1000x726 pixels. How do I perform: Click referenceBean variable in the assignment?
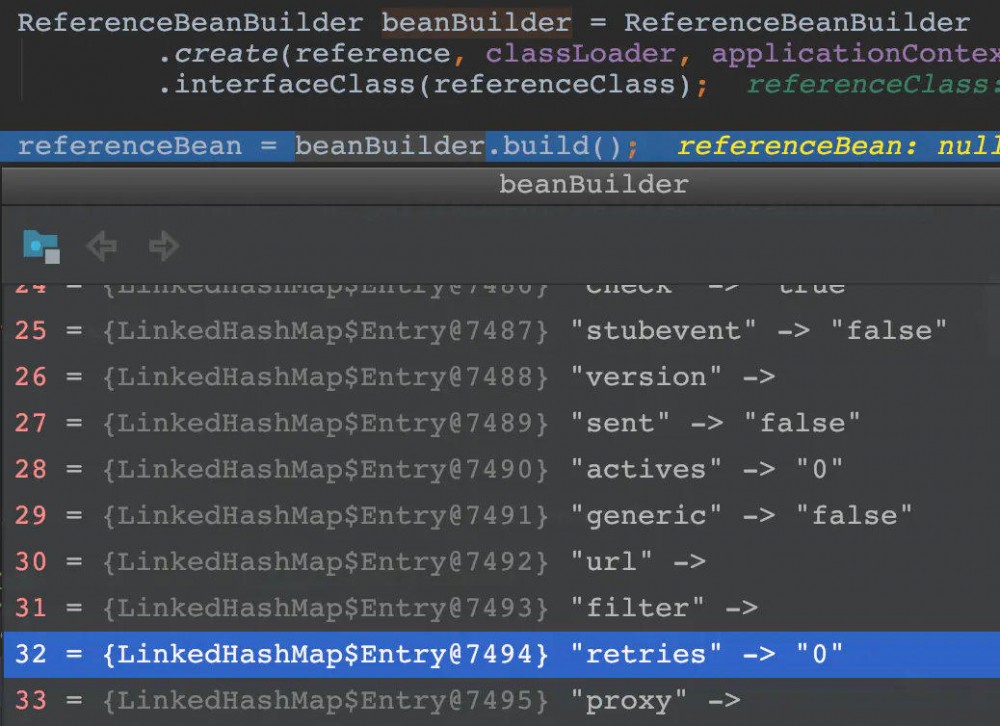[x=129, y=146]
